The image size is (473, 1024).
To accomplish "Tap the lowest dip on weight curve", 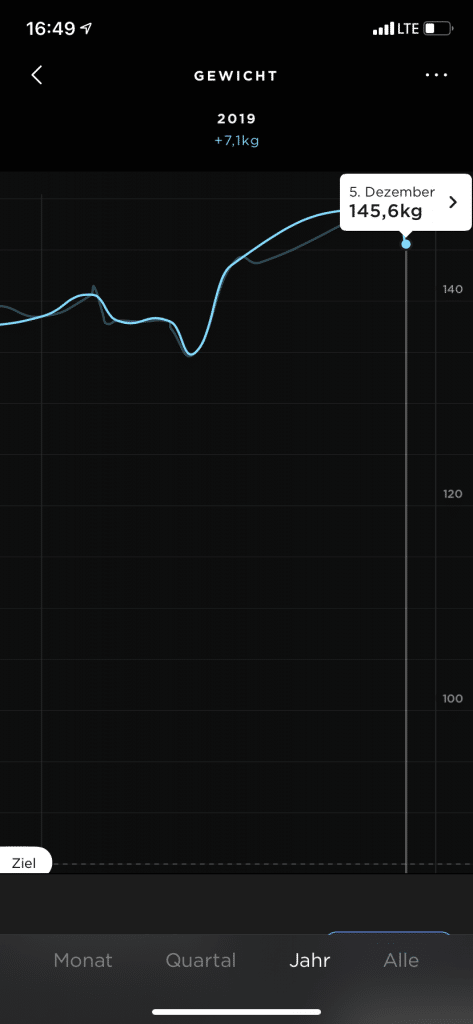I will (x=191, y=353).
